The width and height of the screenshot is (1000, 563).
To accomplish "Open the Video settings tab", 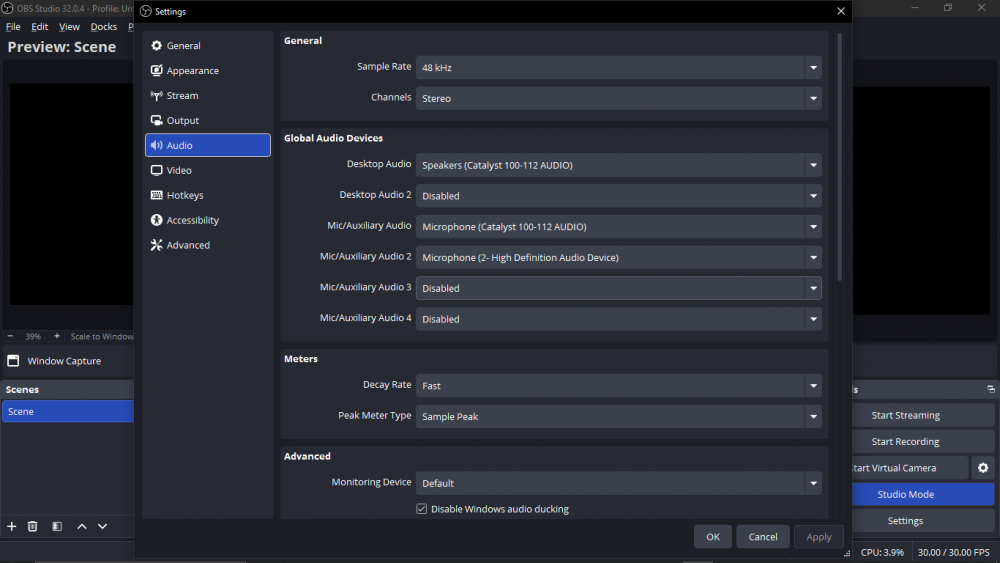I will tap(179, 170).
